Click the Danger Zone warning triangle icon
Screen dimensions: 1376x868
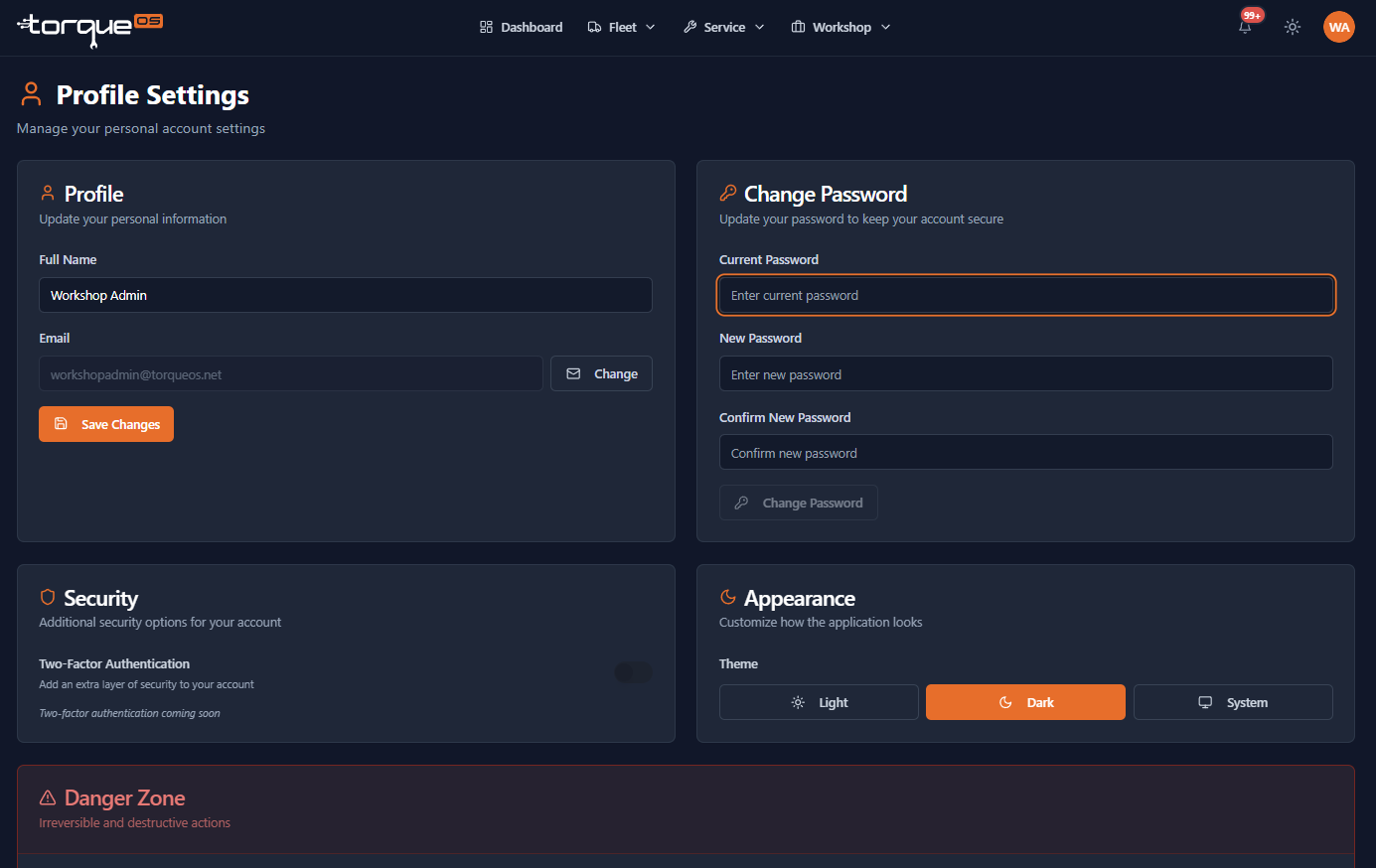click(x=47, y=797)
